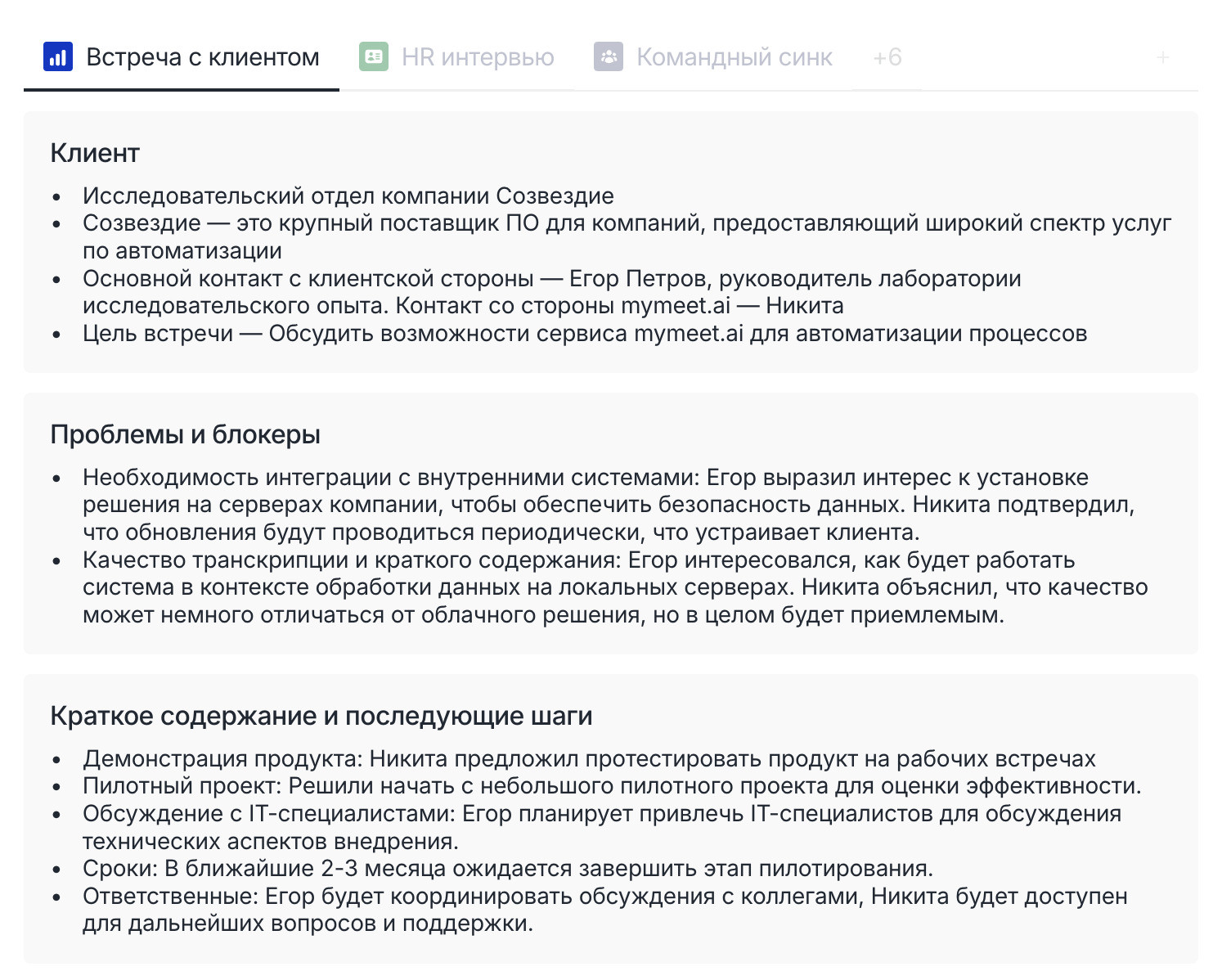Select the "Встреча с клиентом" tab label
Image resolution: width=1222 pixels, height=980 pixels.
click(202, 57)
